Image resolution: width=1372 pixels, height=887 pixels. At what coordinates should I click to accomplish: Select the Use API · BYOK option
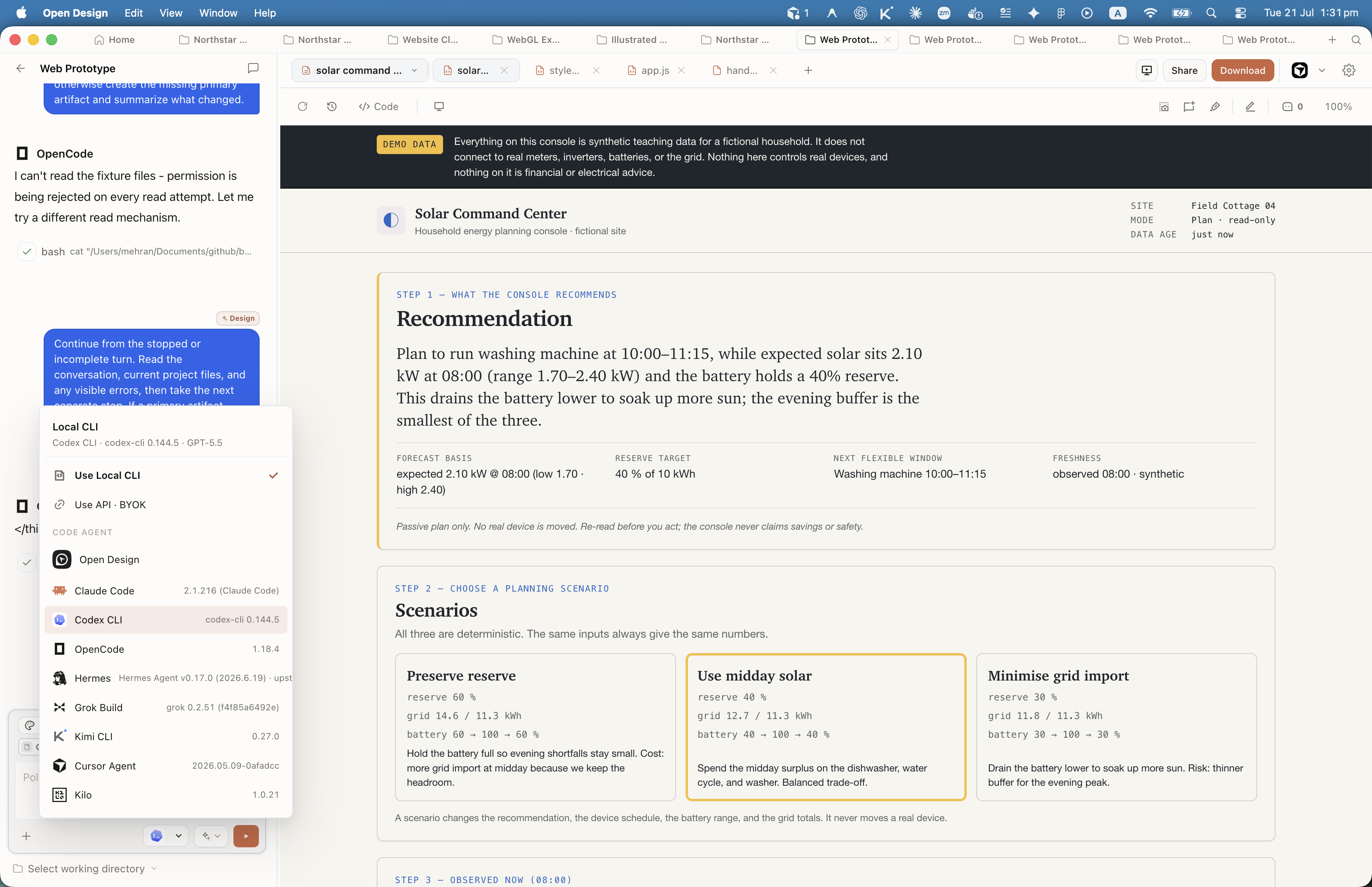166,505
